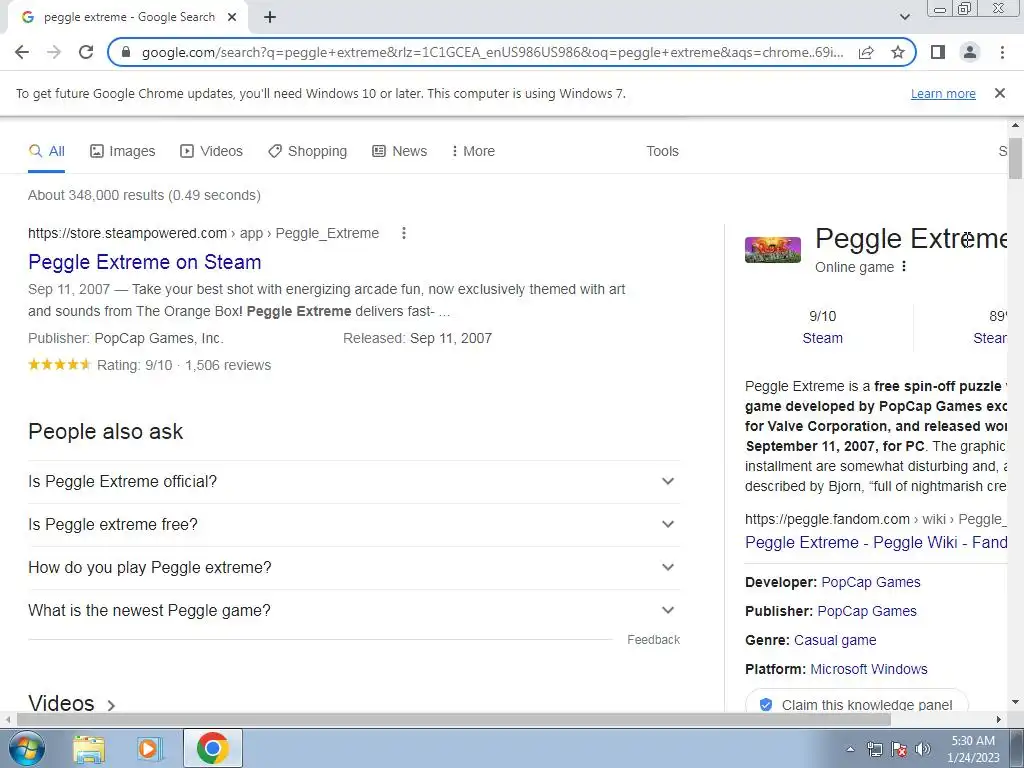Viewport: 1024px width, 768px height.
Task: Open the Chrome three-dot menu
Action: [x=1002, y=52]
